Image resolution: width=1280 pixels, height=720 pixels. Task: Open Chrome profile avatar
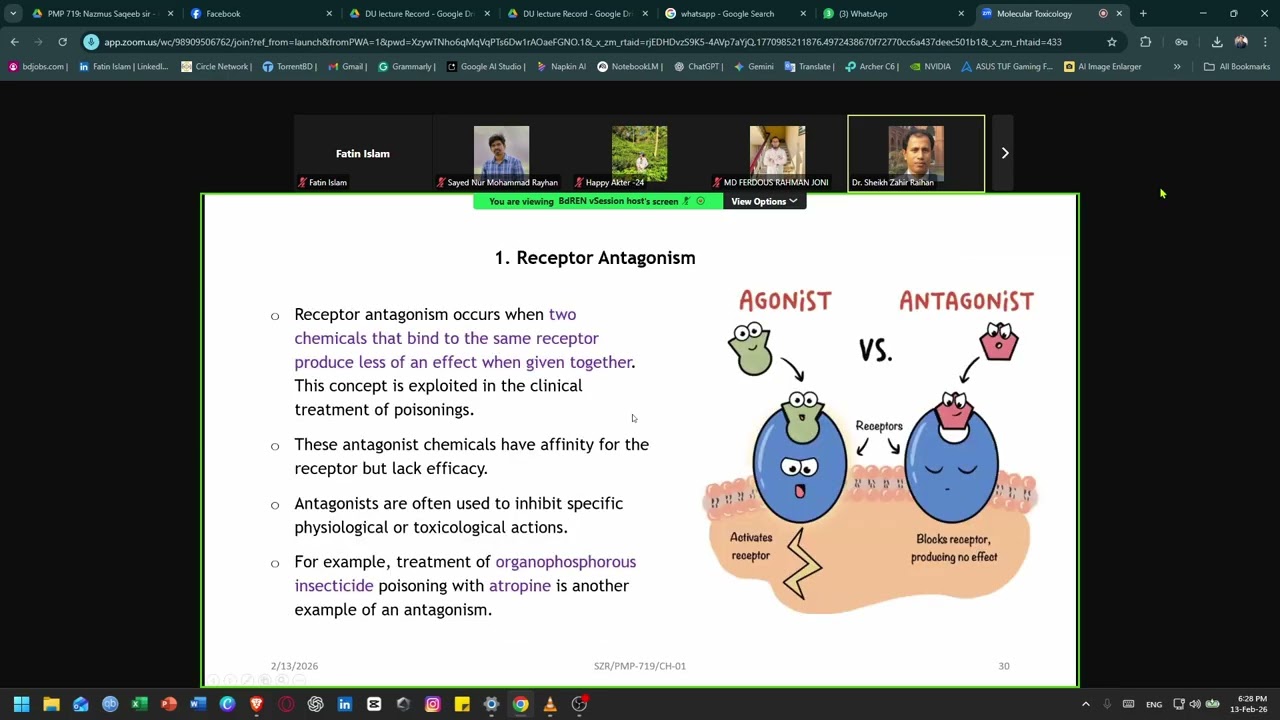pos(1241,42)
